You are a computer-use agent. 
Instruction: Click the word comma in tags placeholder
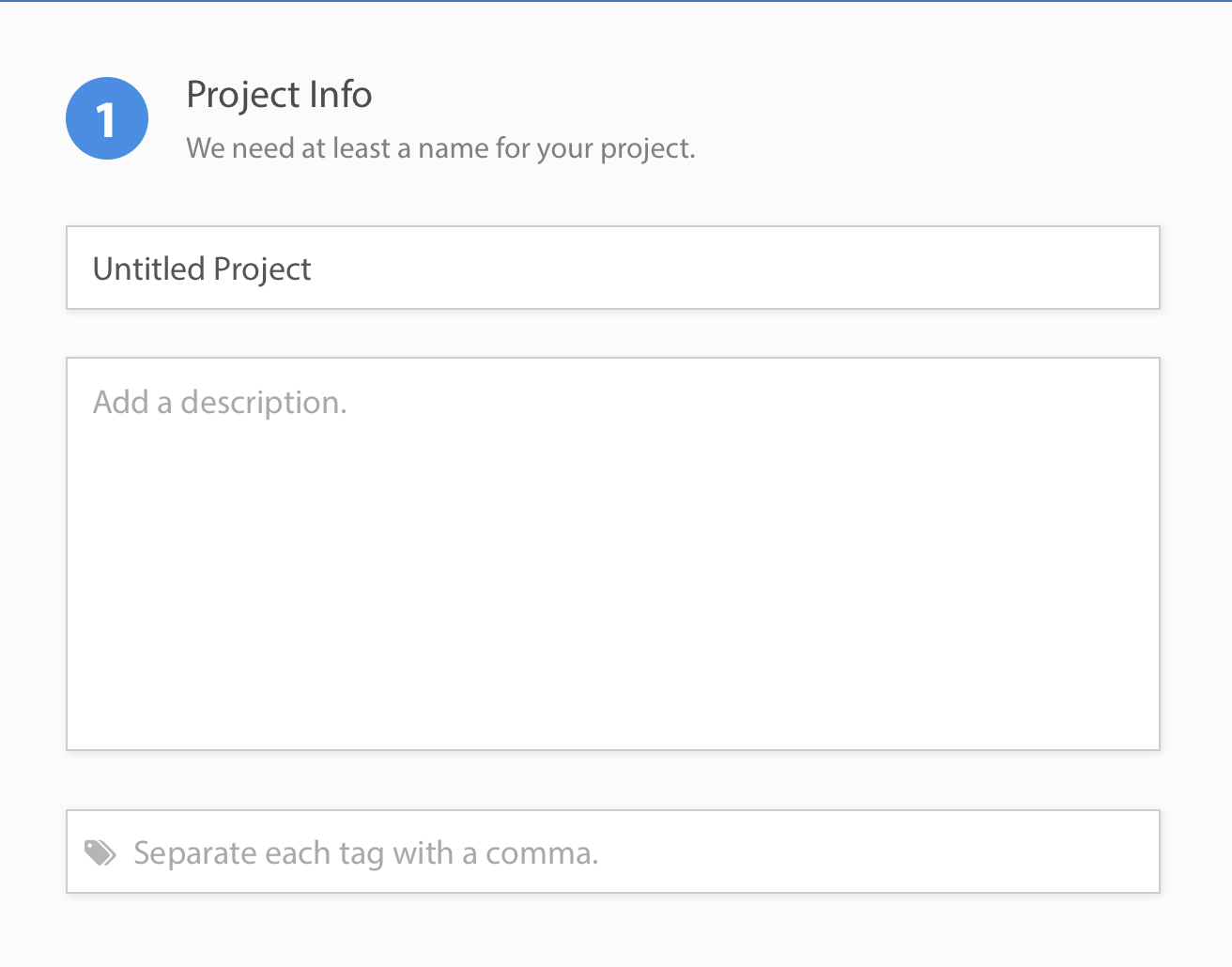(x=542, y=854)
